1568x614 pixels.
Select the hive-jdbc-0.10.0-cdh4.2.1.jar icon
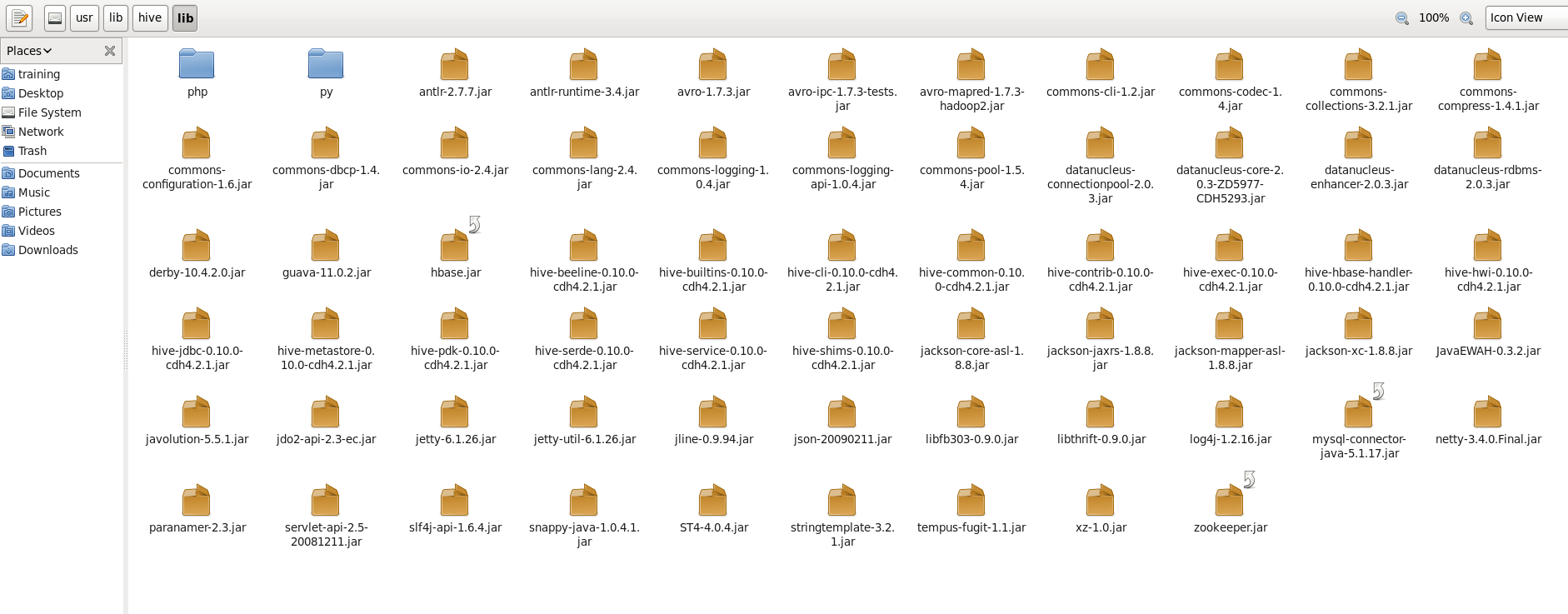point(197,323)
